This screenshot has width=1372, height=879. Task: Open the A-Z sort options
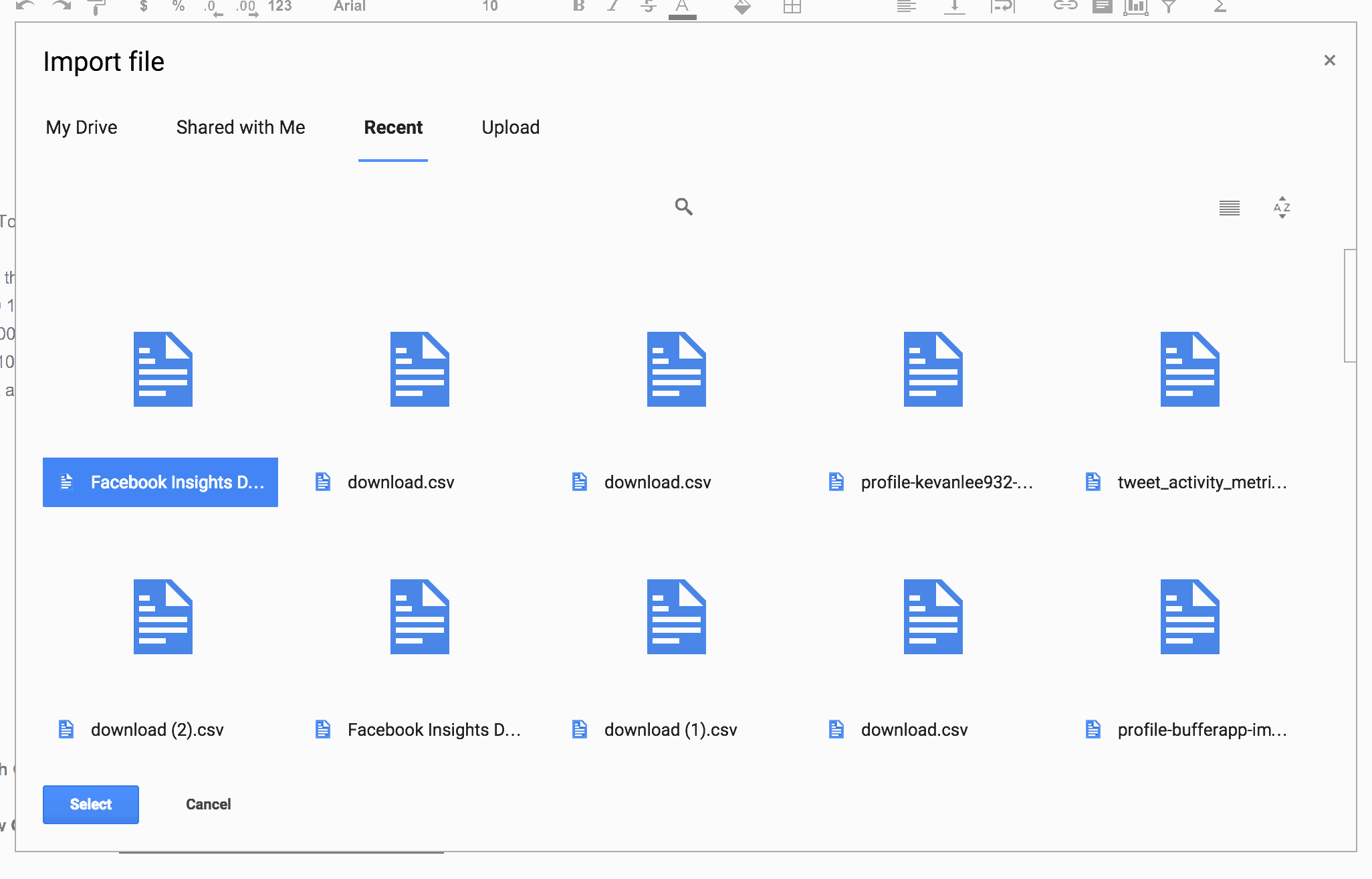pos(1281,207)
